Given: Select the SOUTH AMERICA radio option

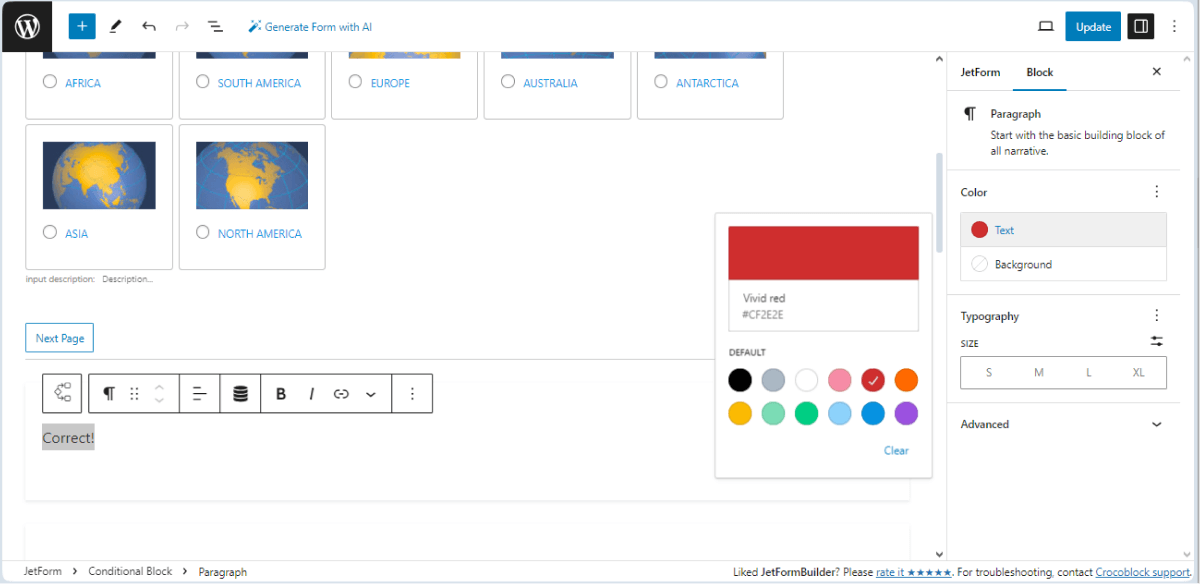Looking at the screenshot, I should [x=203, y=82].
